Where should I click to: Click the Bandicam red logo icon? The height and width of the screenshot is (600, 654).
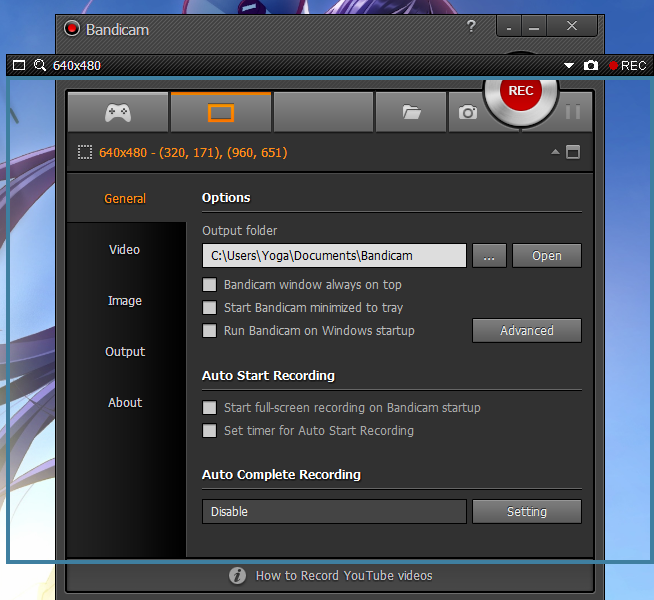click(72, 29)
